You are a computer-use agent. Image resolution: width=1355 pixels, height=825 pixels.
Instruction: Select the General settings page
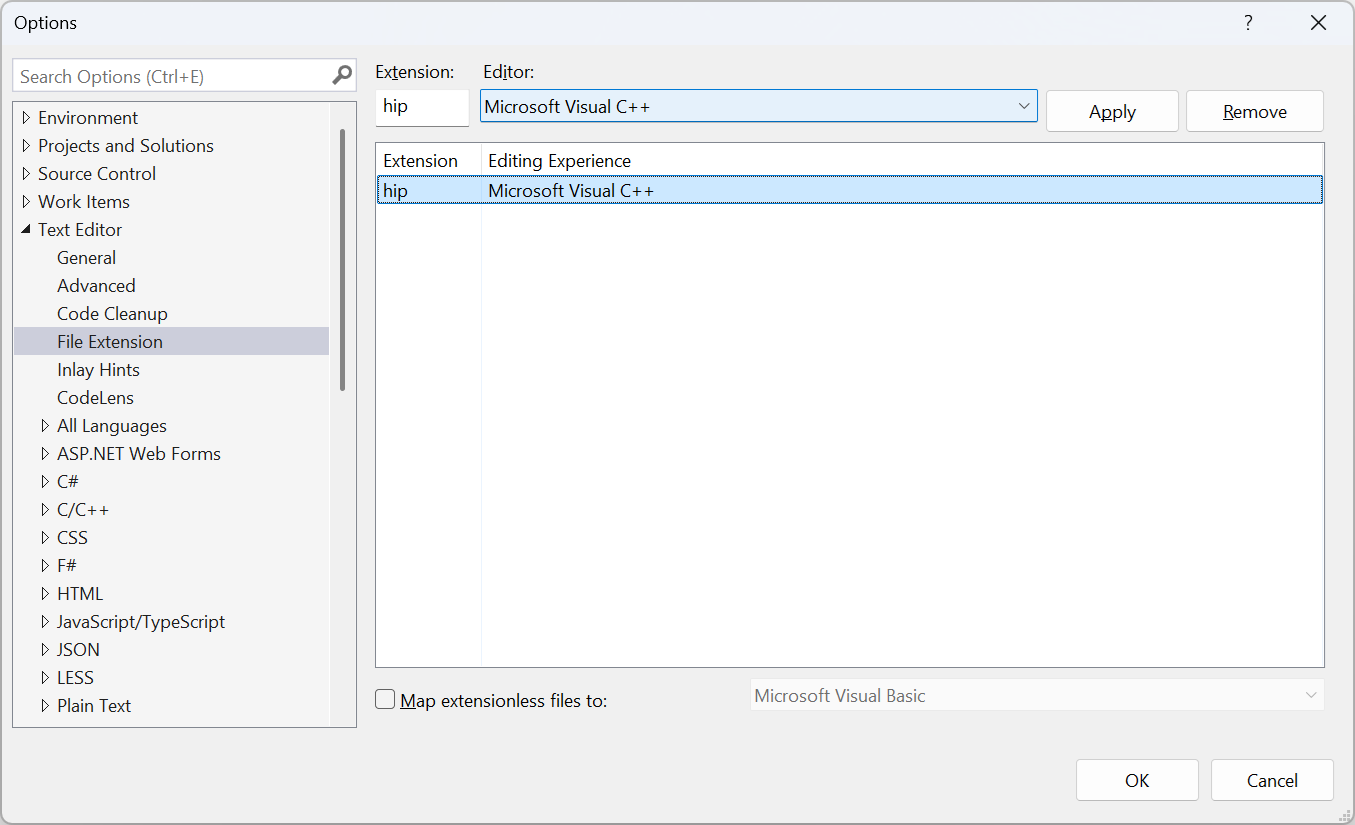pyautogui.click(x=86, y=258)
